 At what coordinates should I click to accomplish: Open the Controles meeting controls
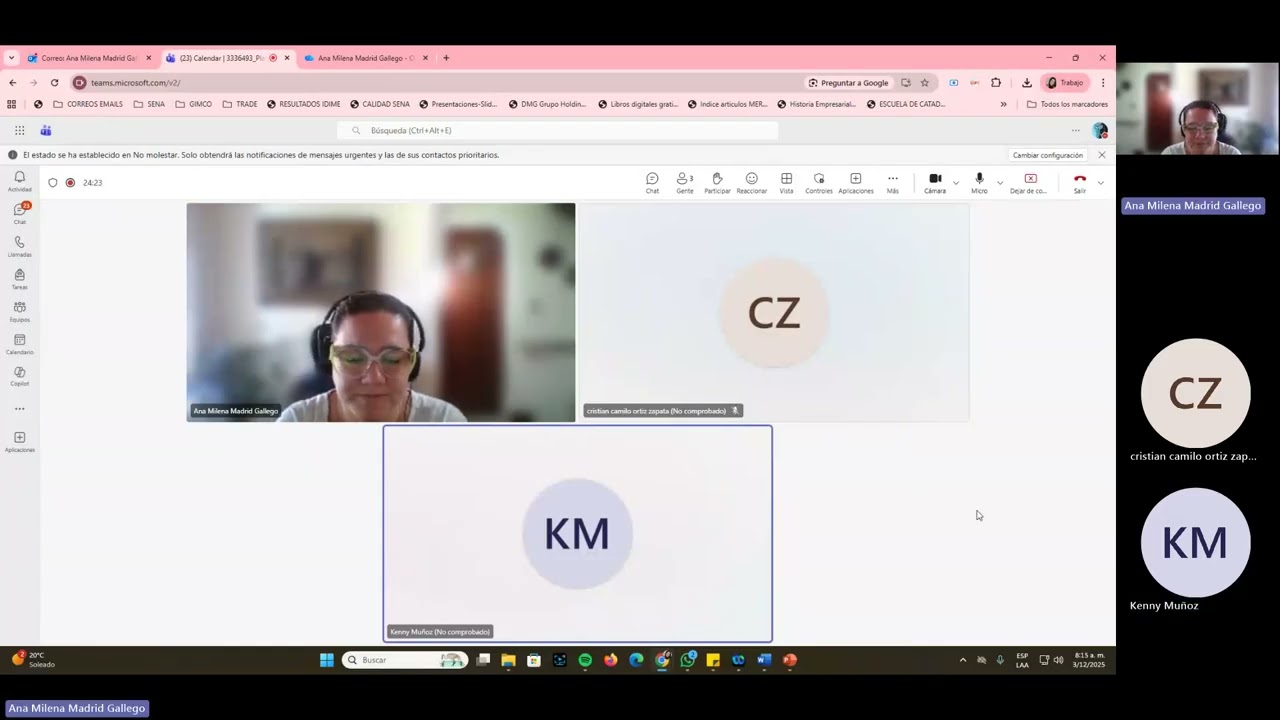[819, 183]
